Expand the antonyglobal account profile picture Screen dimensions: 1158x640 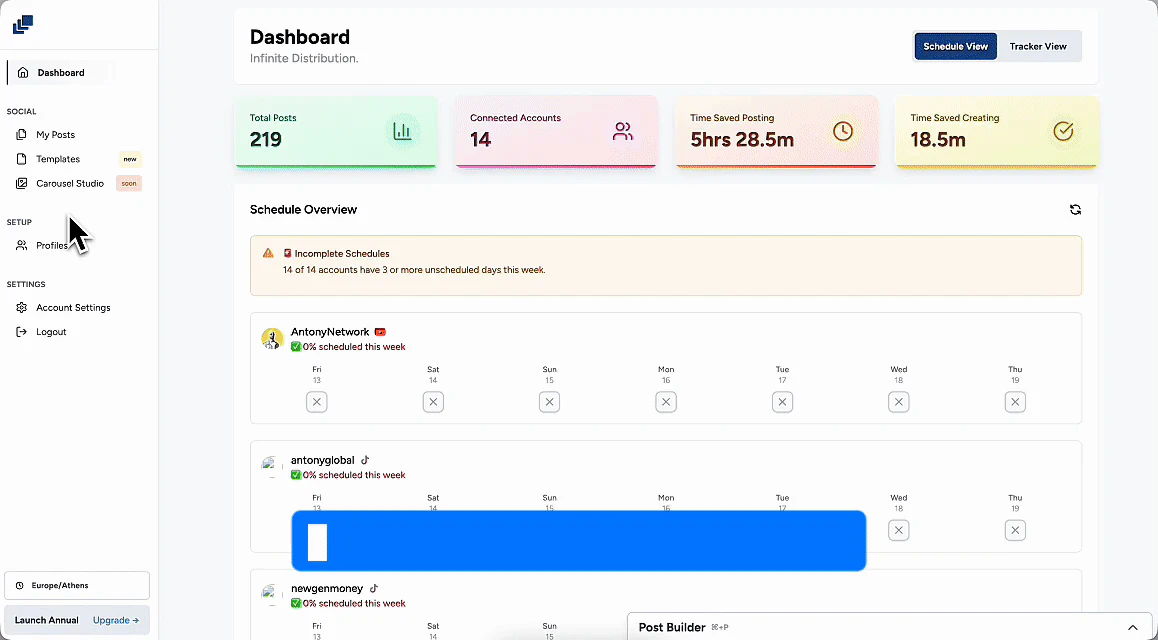click(x=272, y=467)
